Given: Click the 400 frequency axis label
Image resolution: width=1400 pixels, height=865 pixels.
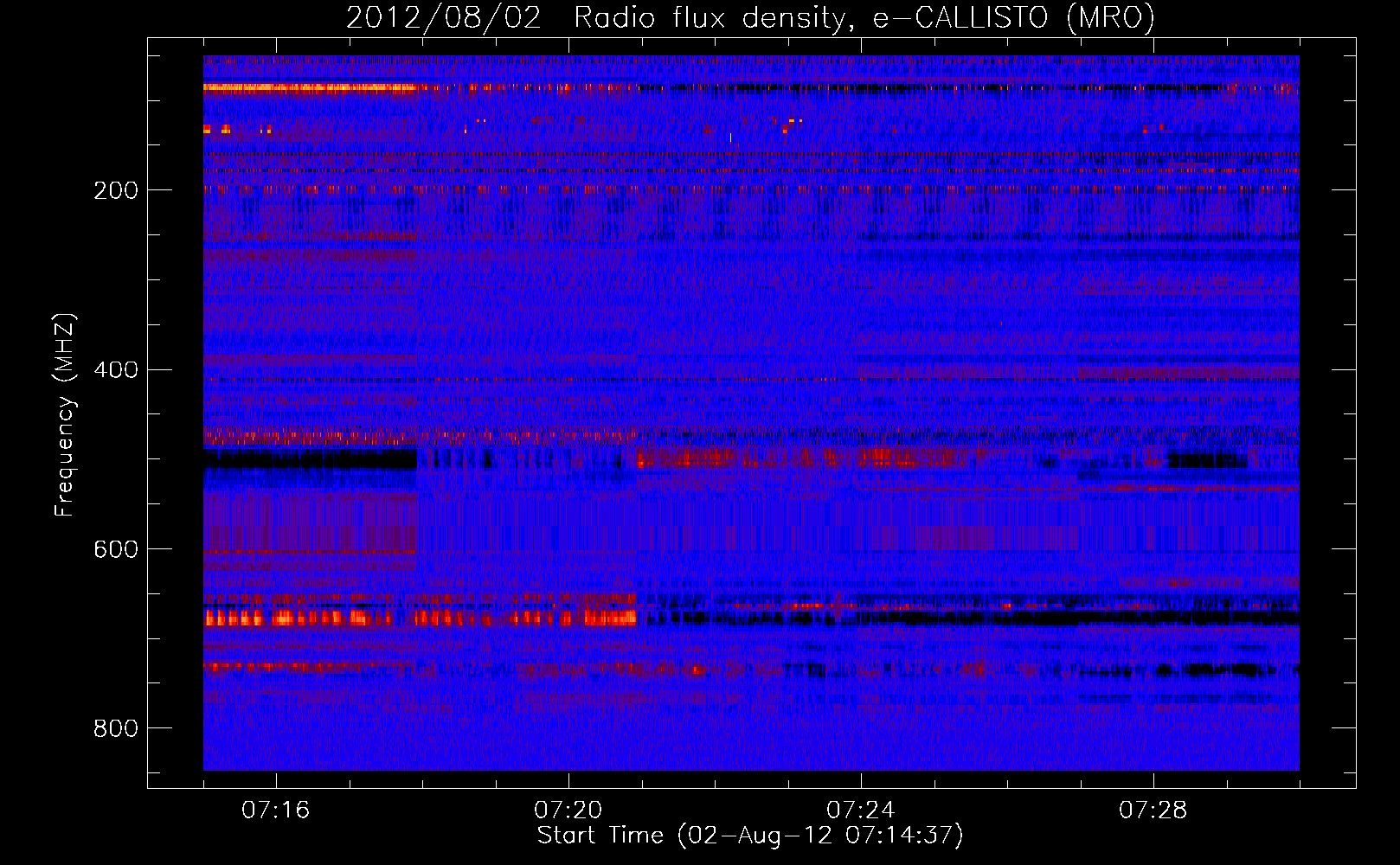Looking at the screenshot, I should pos(116,370).
